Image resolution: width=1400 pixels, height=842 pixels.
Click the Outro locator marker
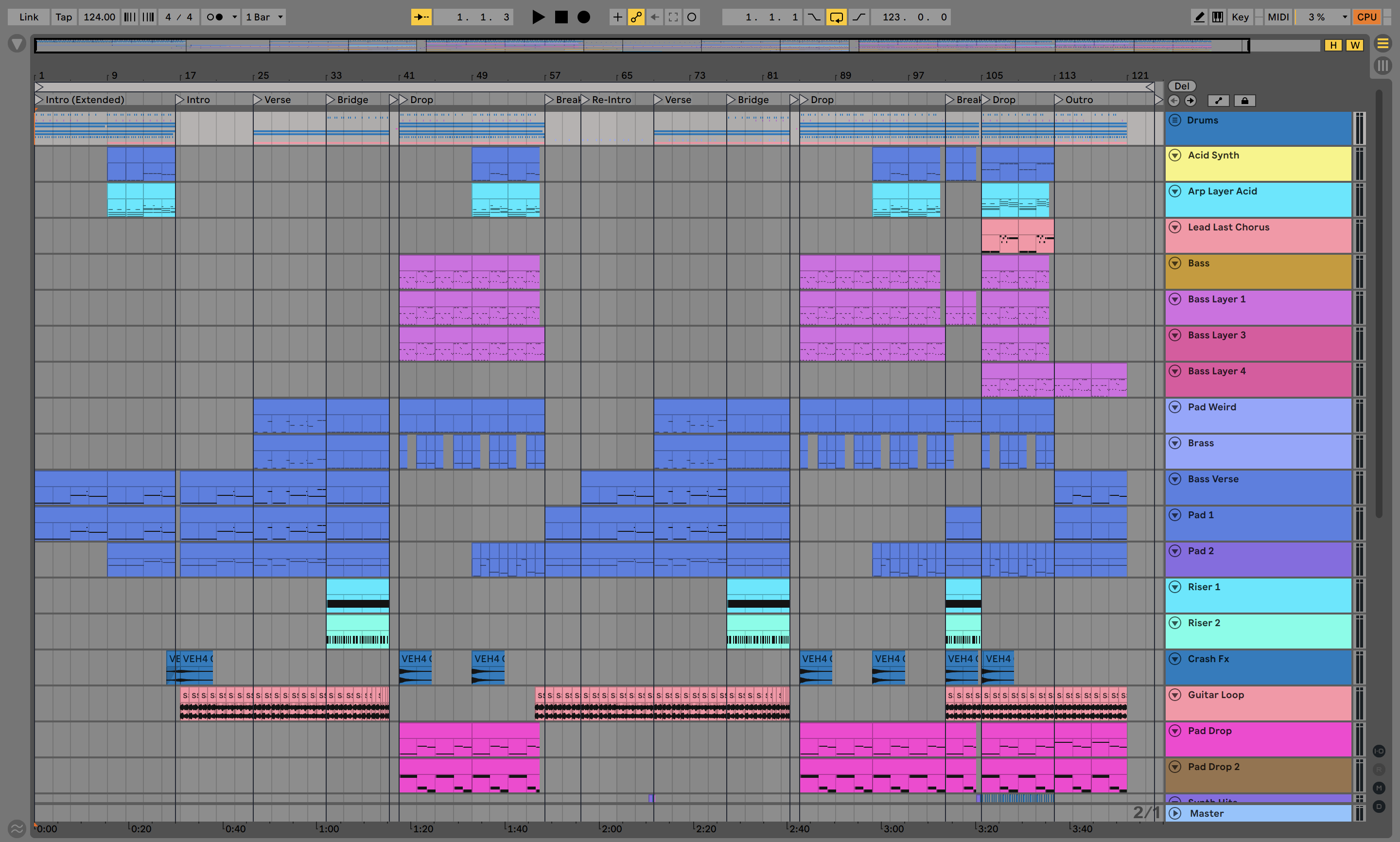coord(1059,100)
